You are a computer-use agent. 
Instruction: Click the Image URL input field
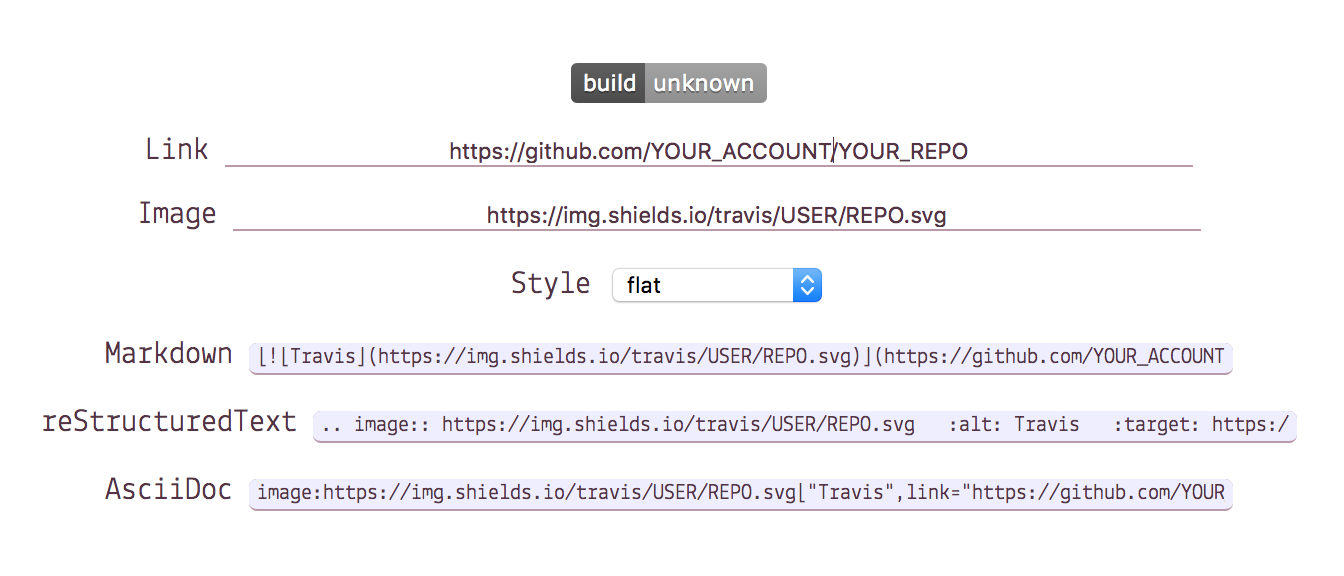(x=716, y=214)
